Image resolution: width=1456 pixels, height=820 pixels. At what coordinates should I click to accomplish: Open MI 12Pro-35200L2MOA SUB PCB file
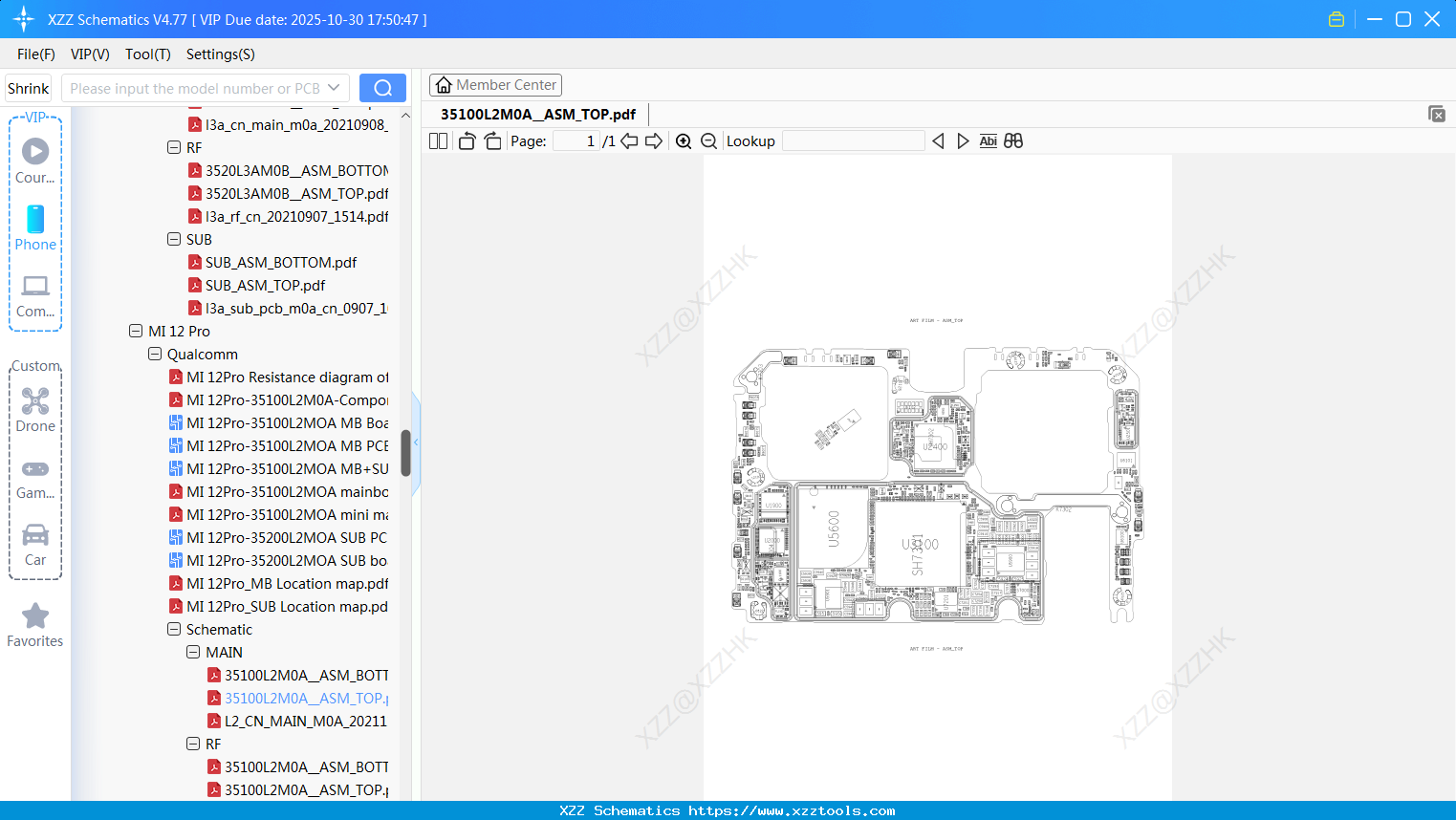[x=287, y=538]
